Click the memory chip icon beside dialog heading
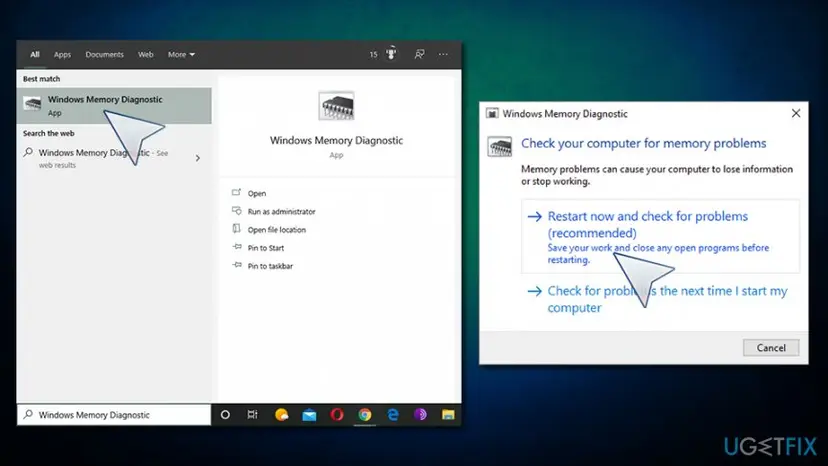 (x=500, y=146)
